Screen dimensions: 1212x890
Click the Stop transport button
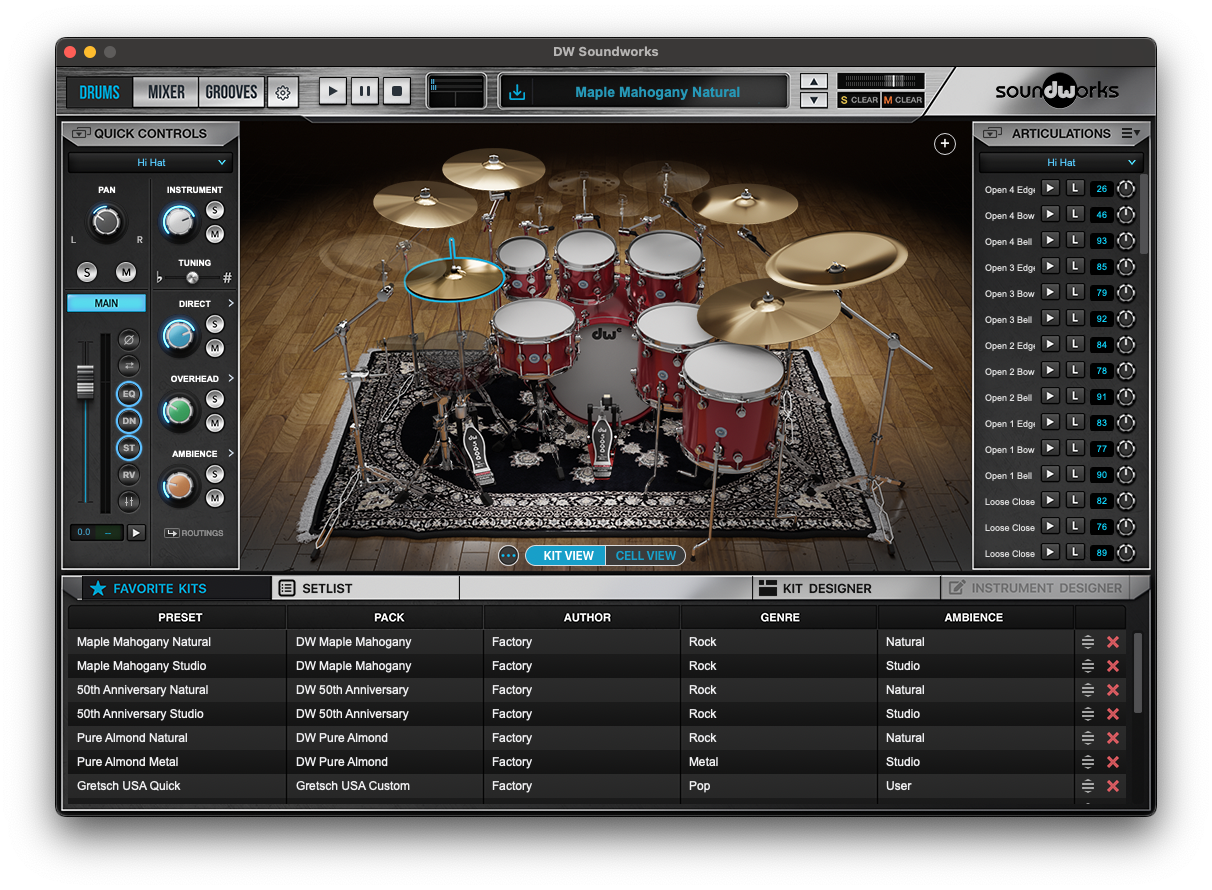pyautogui.click(x=397, y=92)
